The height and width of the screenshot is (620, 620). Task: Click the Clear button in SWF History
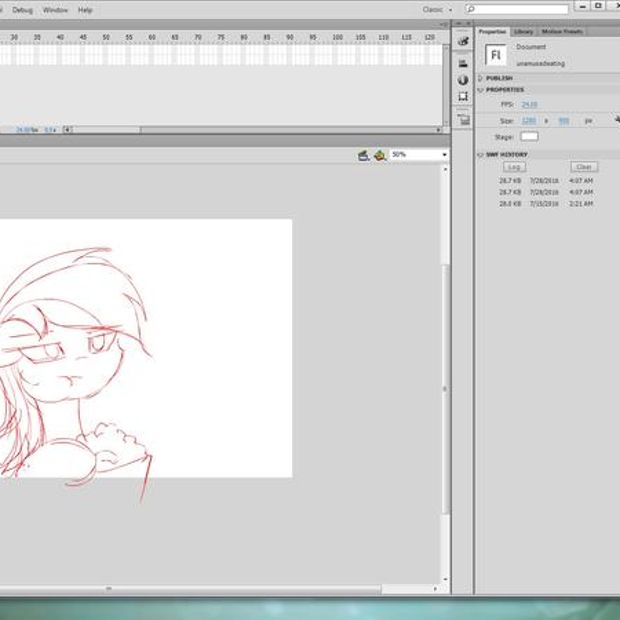[584, 167]
